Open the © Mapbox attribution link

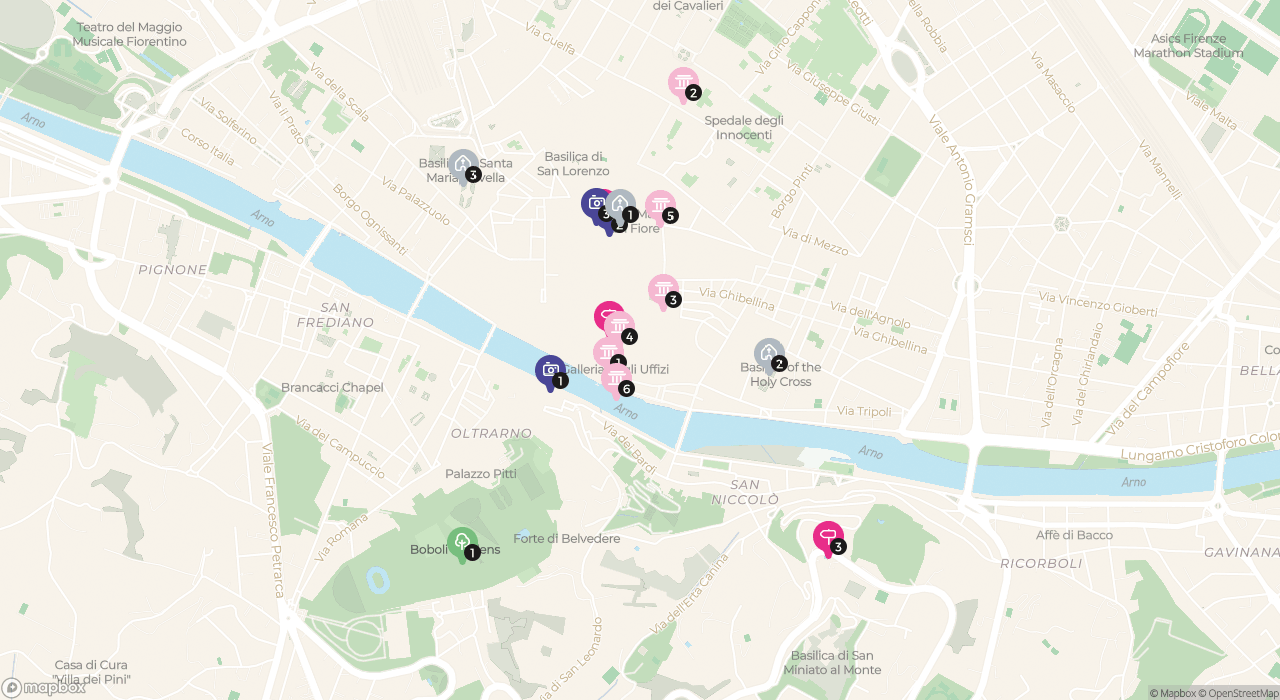click(x=1173, y=693)
